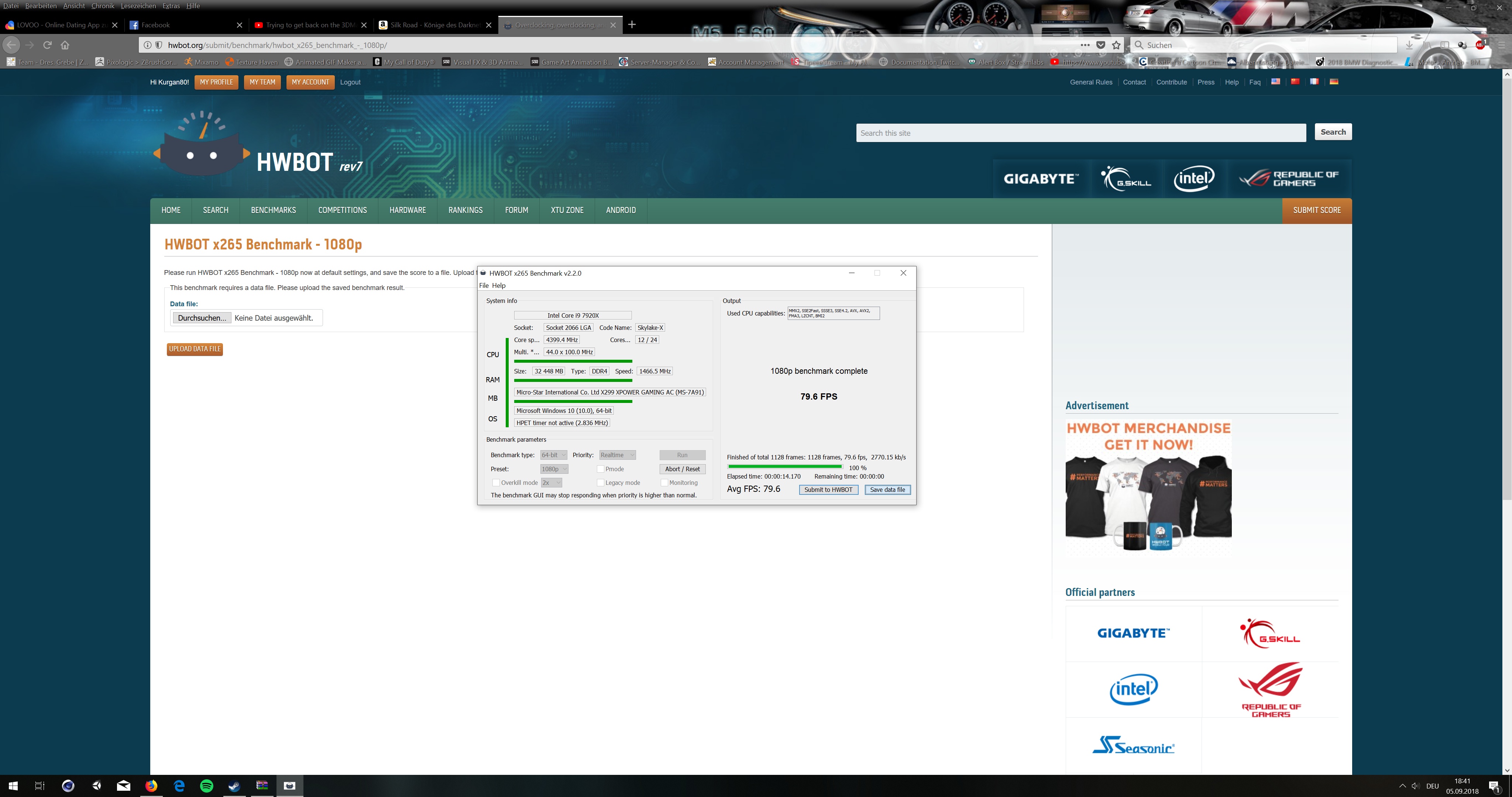Open the Benchmark type 64-bit dropdown
Viewport: 1512px width, 797px height.
pyautogui.click(x=553, y=455)
